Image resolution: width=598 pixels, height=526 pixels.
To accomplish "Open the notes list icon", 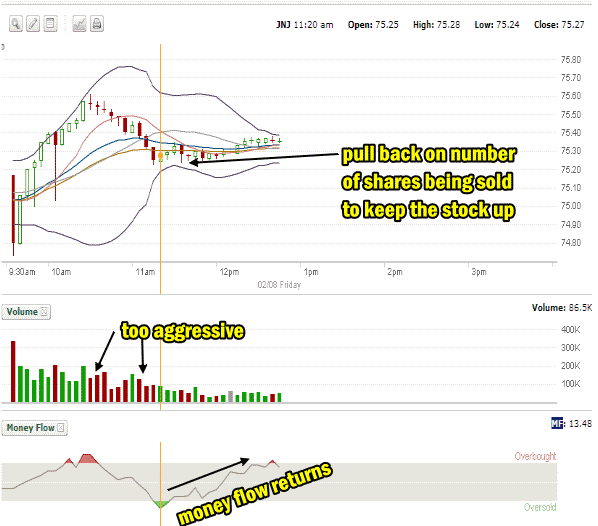I will (50, 24).
